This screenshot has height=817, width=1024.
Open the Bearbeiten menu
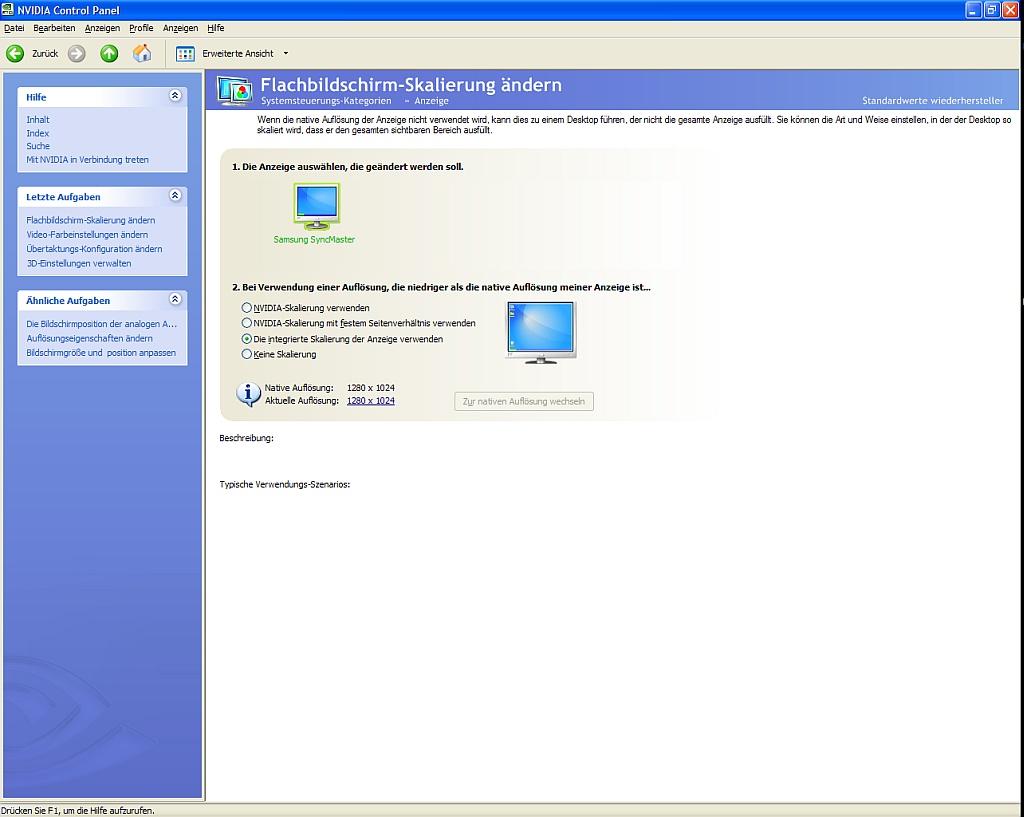pyautogui.click(x=54, y=28)
